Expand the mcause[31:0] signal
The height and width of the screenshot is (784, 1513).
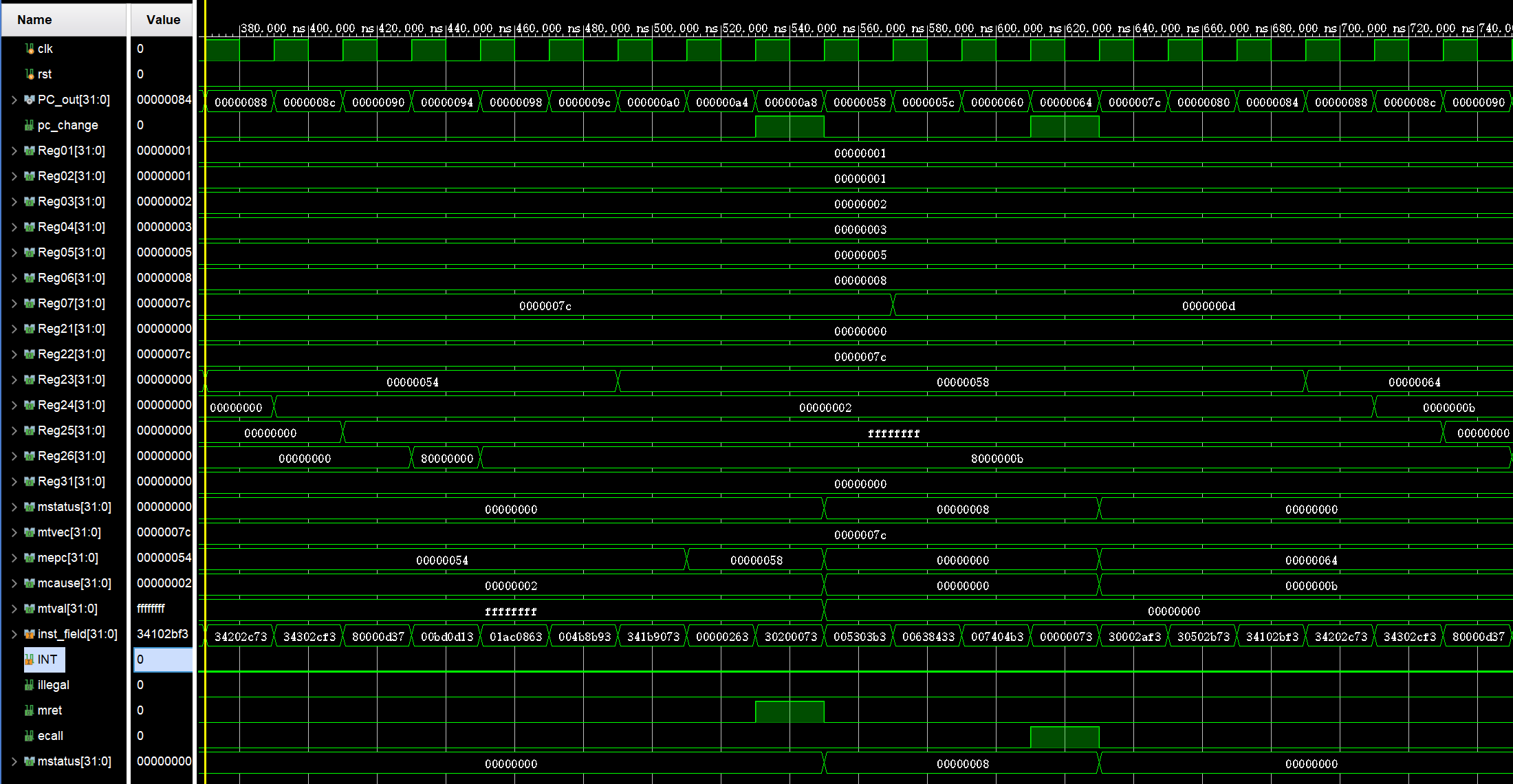[x=14, y=583]
